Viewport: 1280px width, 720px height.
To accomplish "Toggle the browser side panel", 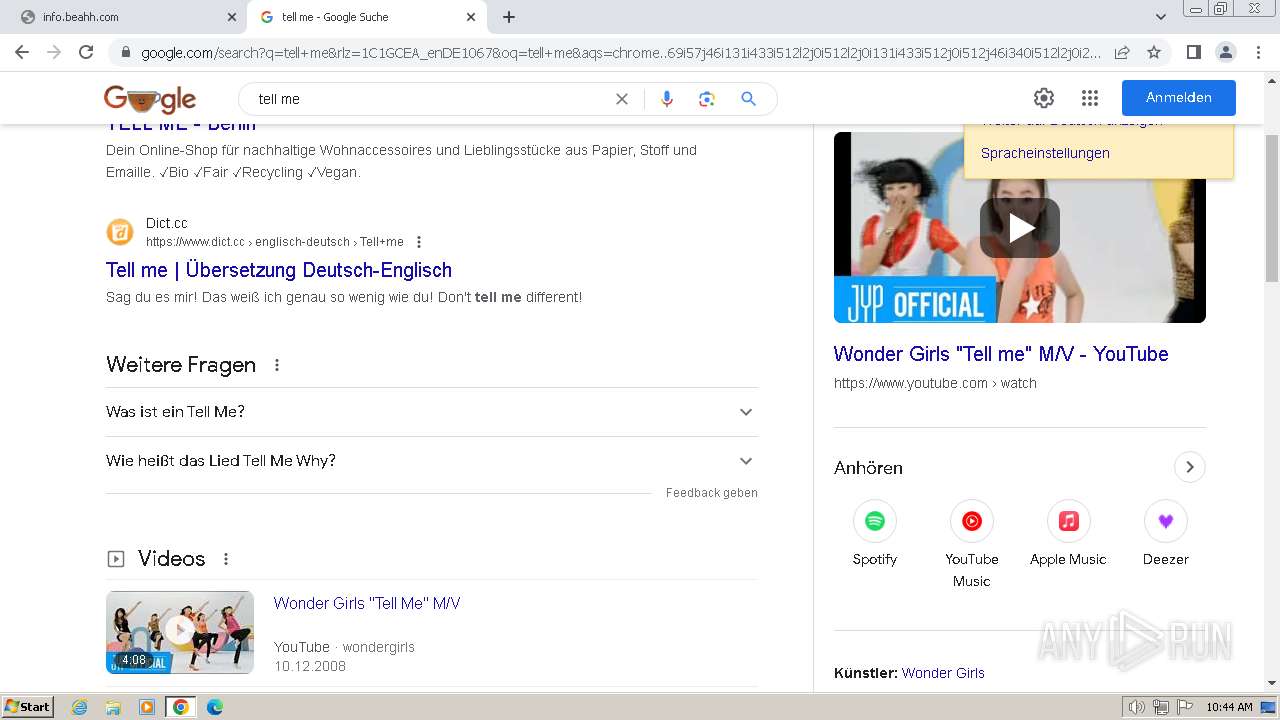I will pyautogui.click(x=1193, y=52).
